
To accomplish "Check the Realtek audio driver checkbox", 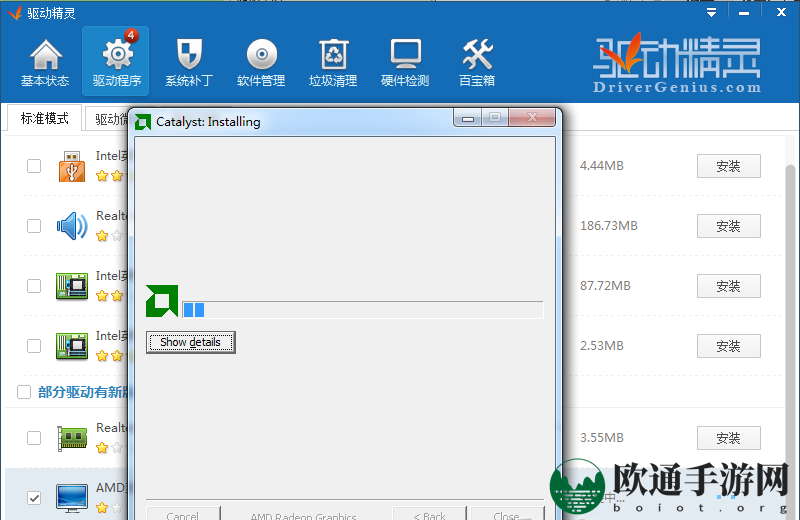I will (34, 226).
